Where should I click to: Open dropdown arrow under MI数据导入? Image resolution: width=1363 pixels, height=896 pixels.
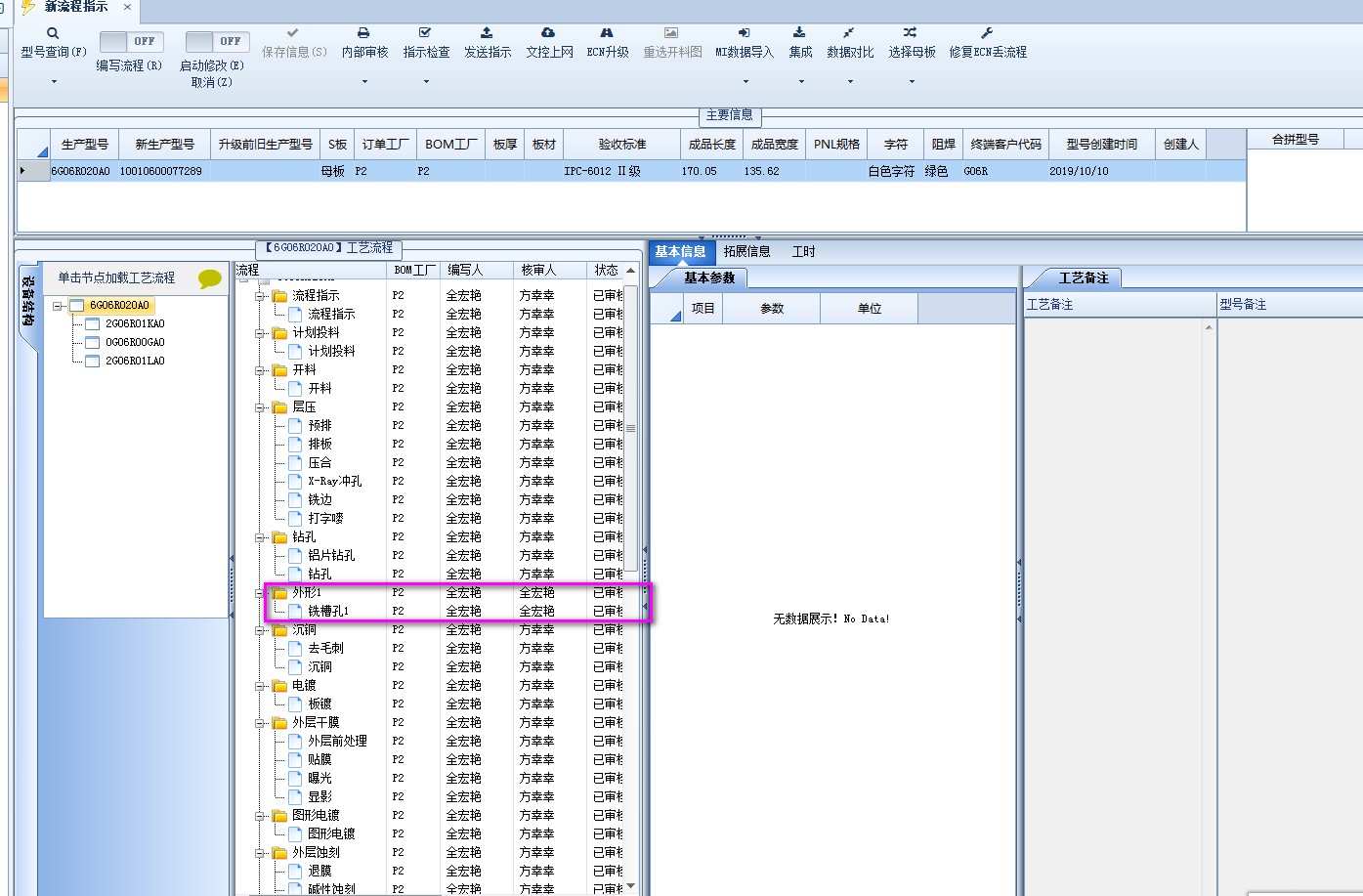pyautogui.click(x=745, y=81)
